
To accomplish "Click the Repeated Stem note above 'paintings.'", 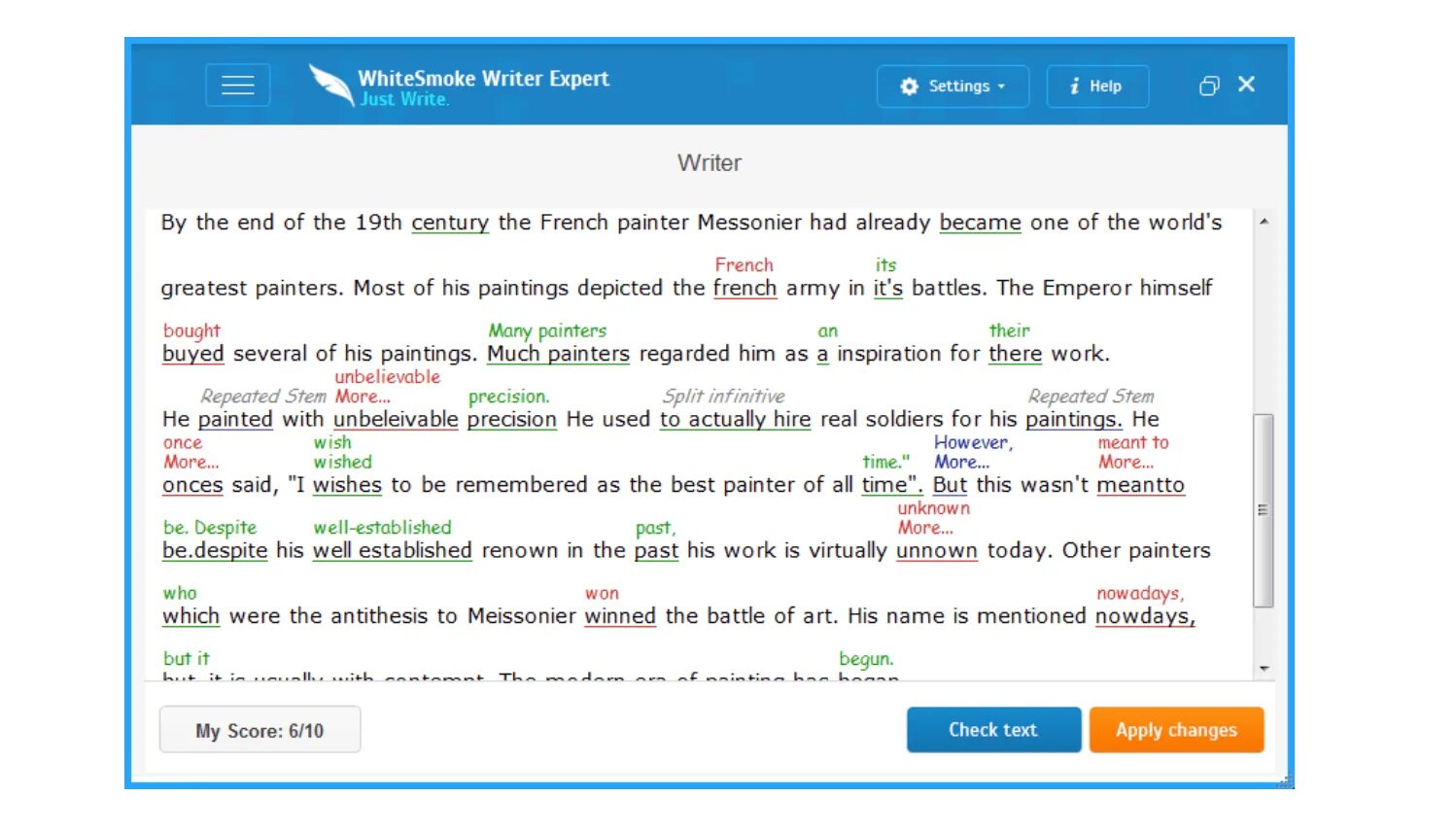I will (1091, 397).
